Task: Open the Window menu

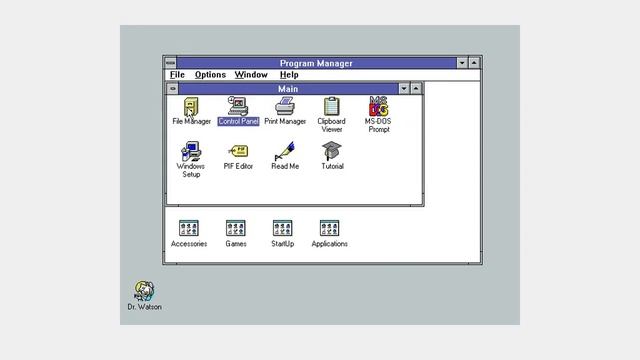Action: pyautogui.click(x=251, y=75)
